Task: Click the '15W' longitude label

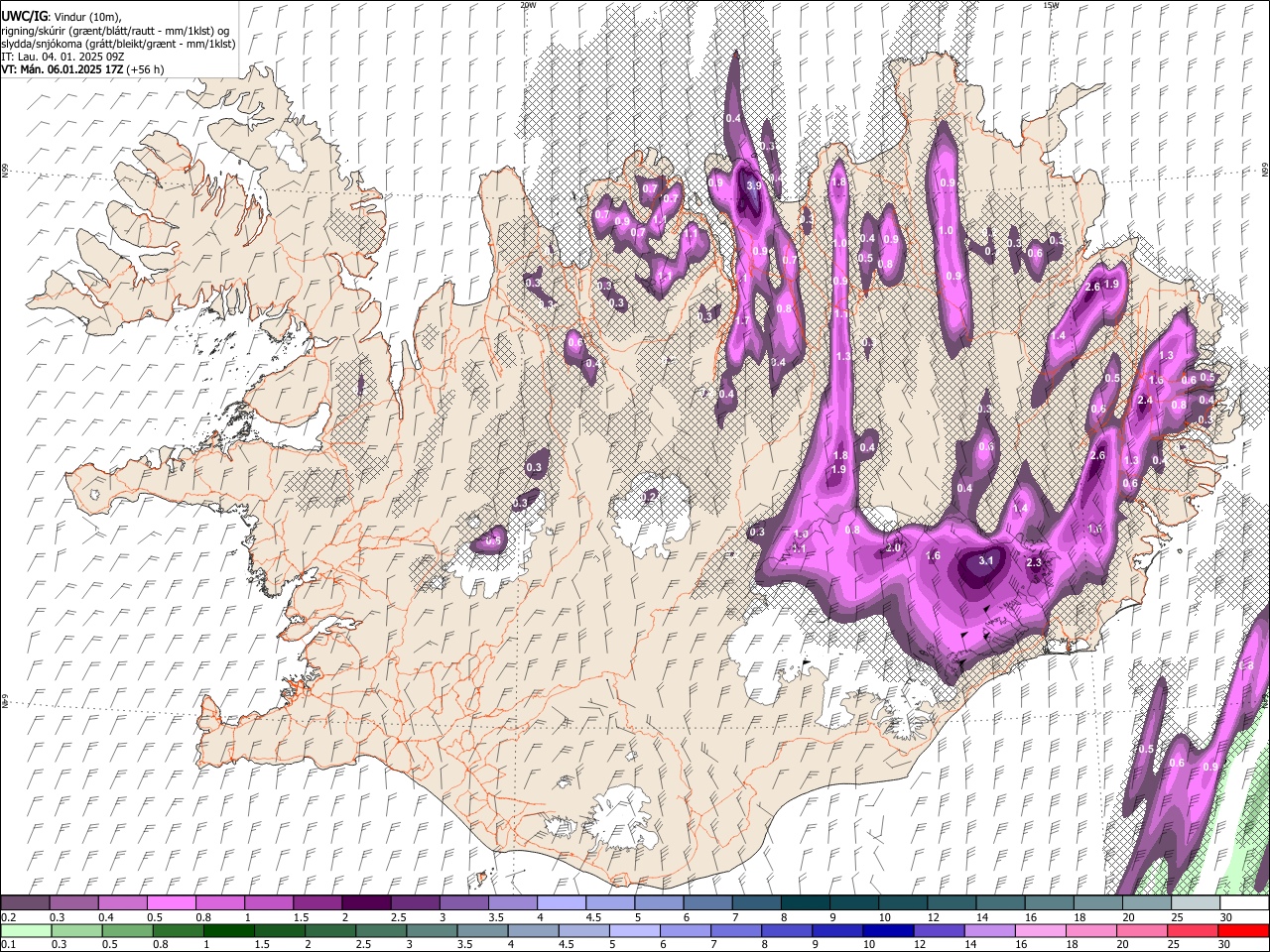Action: click(1051, 5)
